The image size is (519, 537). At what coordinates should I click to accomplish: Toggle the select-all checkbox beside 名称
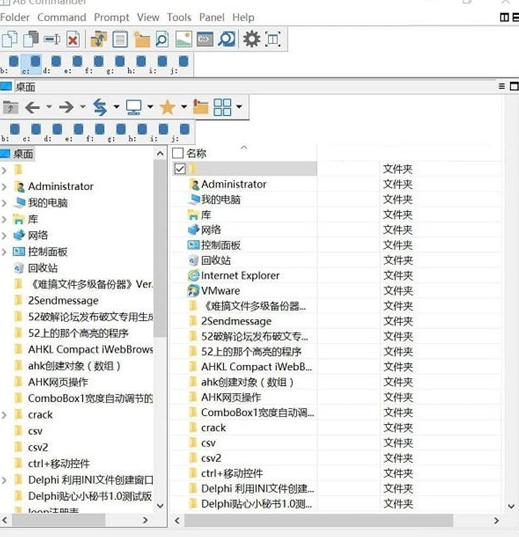coord(178,153)
